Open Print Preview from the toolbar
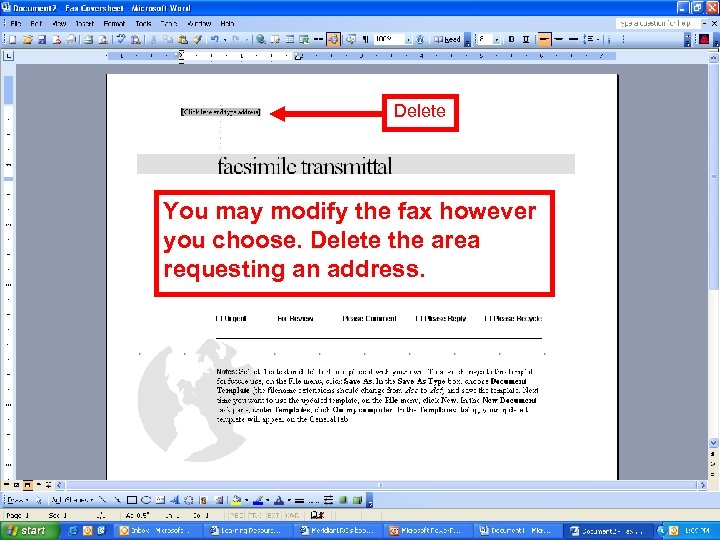Image resolution: width=720 pixels, height=540 pixels. coord(103,40)
